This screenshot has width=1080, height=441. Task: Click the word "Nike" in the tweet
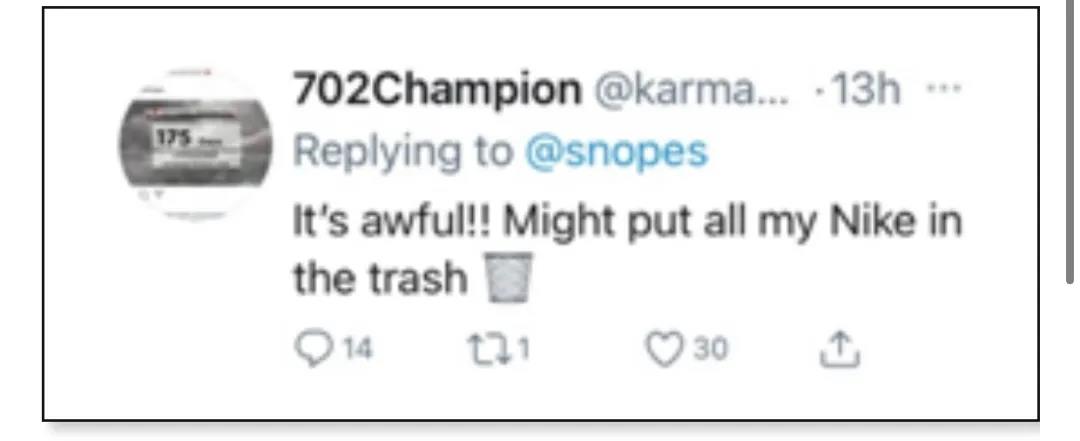871,222
